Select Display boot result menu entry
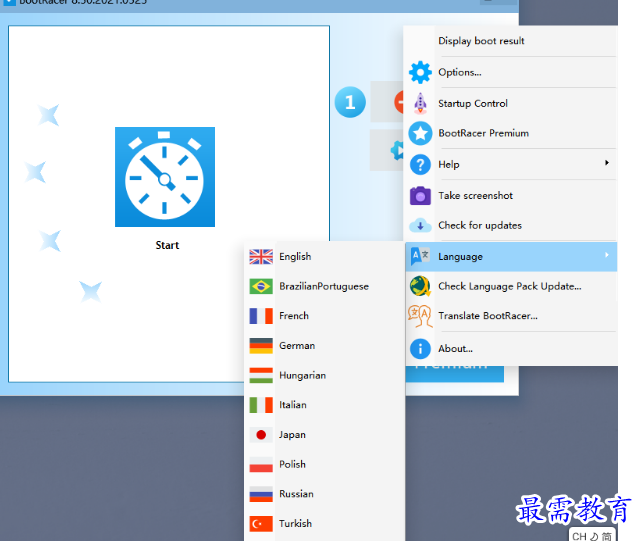This screenshot has height=541, width=640. point(510,41)
